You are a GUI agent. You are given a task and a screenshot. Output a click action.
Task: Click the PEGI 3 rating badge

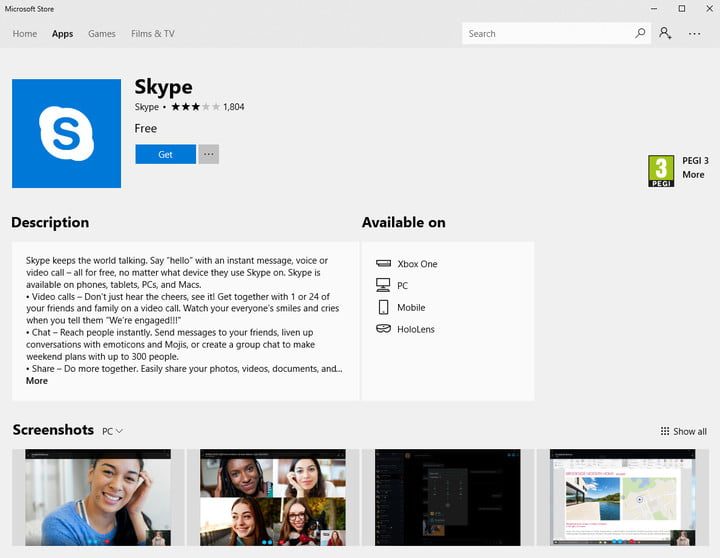(x=661, y=170)
